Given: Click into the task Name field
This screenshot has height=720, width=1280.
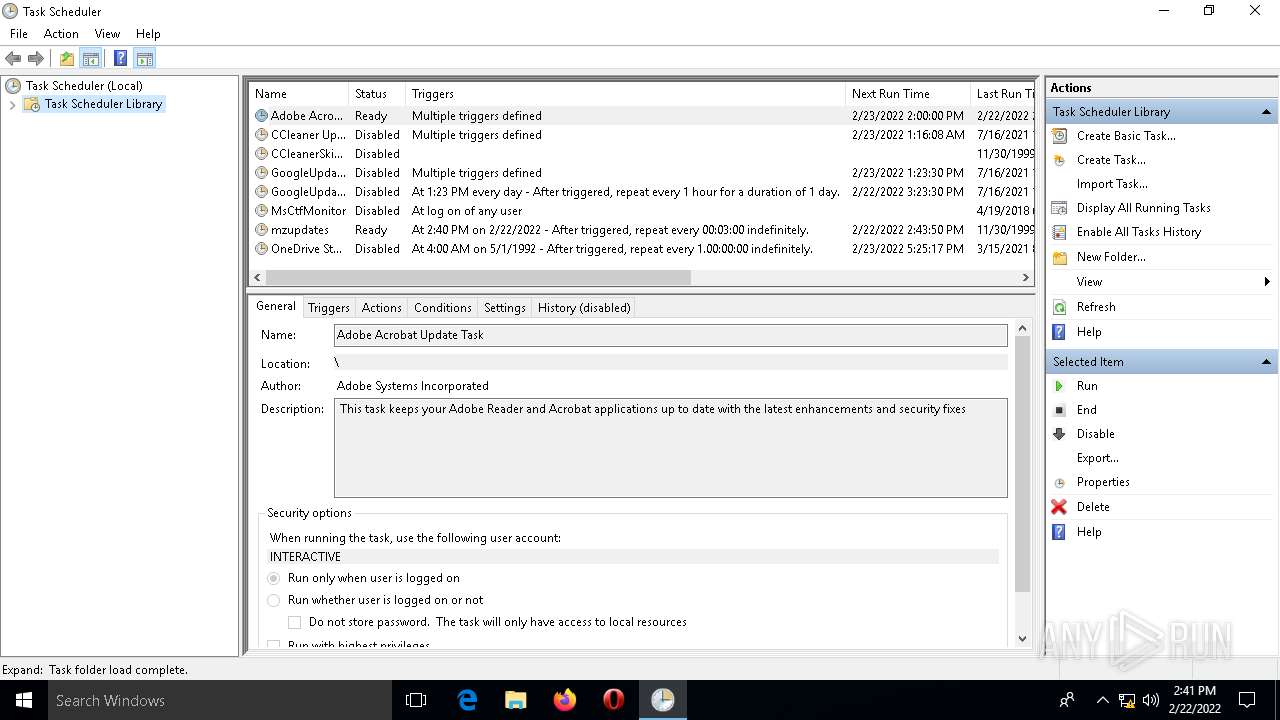Looking at the screenshot, I should click(670, 335).
